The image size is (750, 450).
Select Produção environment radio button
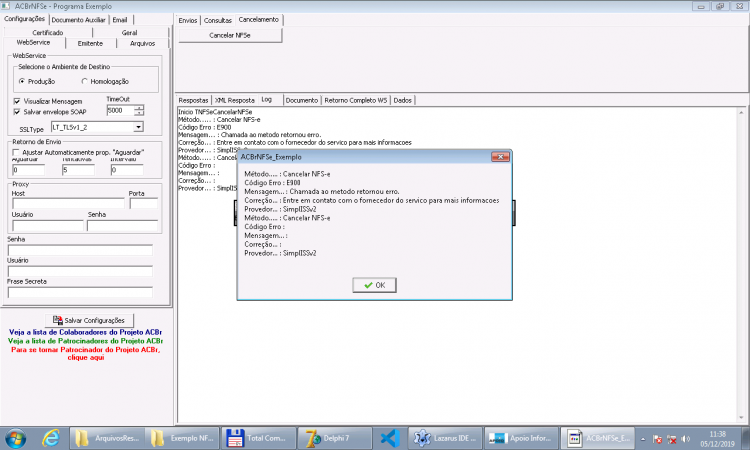[22, 81]
